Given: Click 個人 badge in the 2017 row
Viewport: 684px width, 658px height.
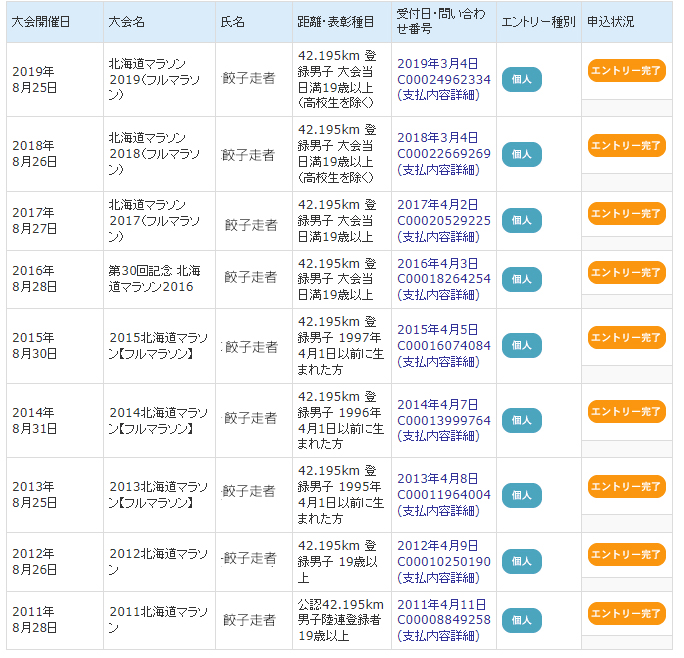Looking at the screenshot, I should 522,221.
